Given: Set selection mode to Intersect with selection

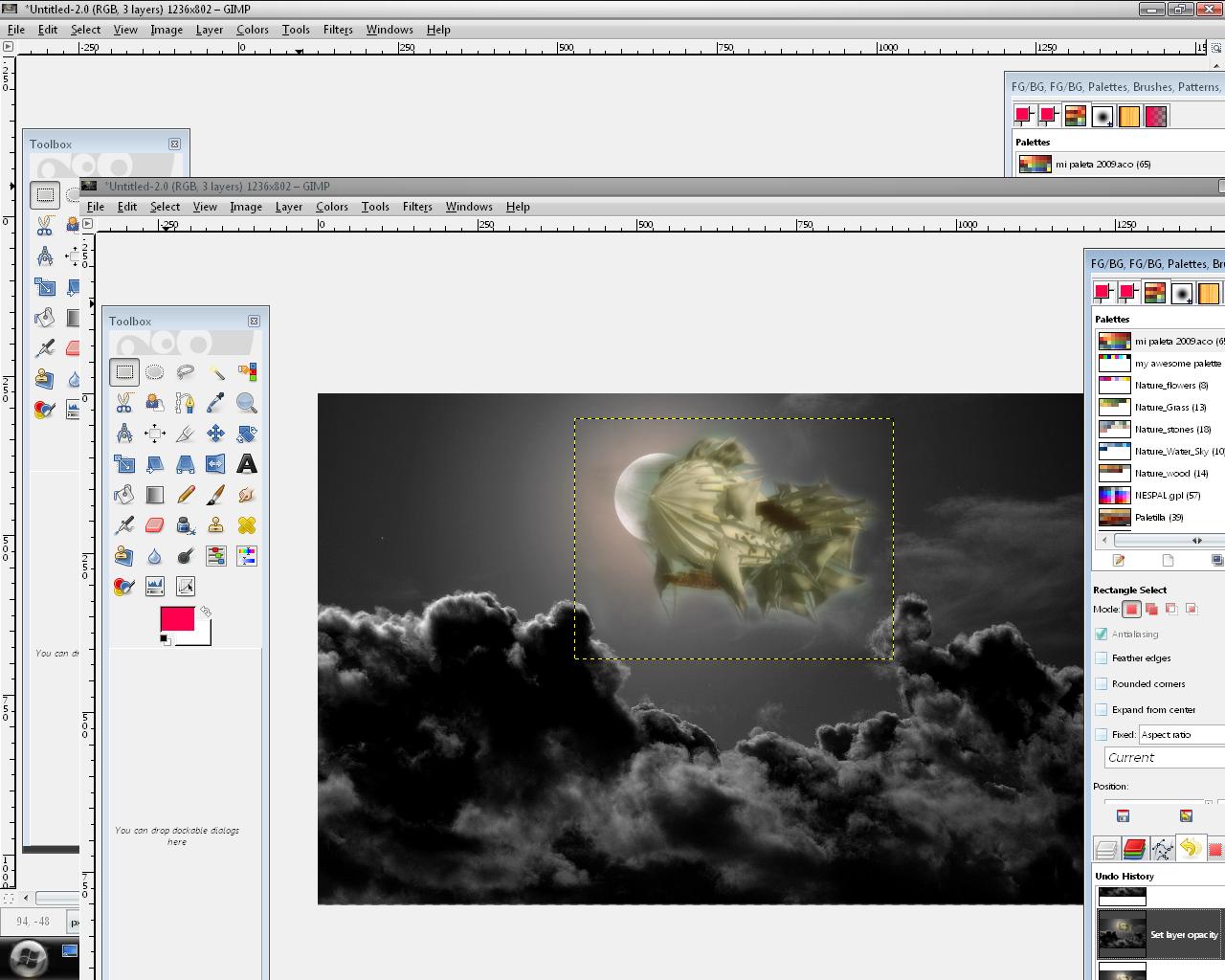Looking at the screenshot, I should (x=1192, y=609).
